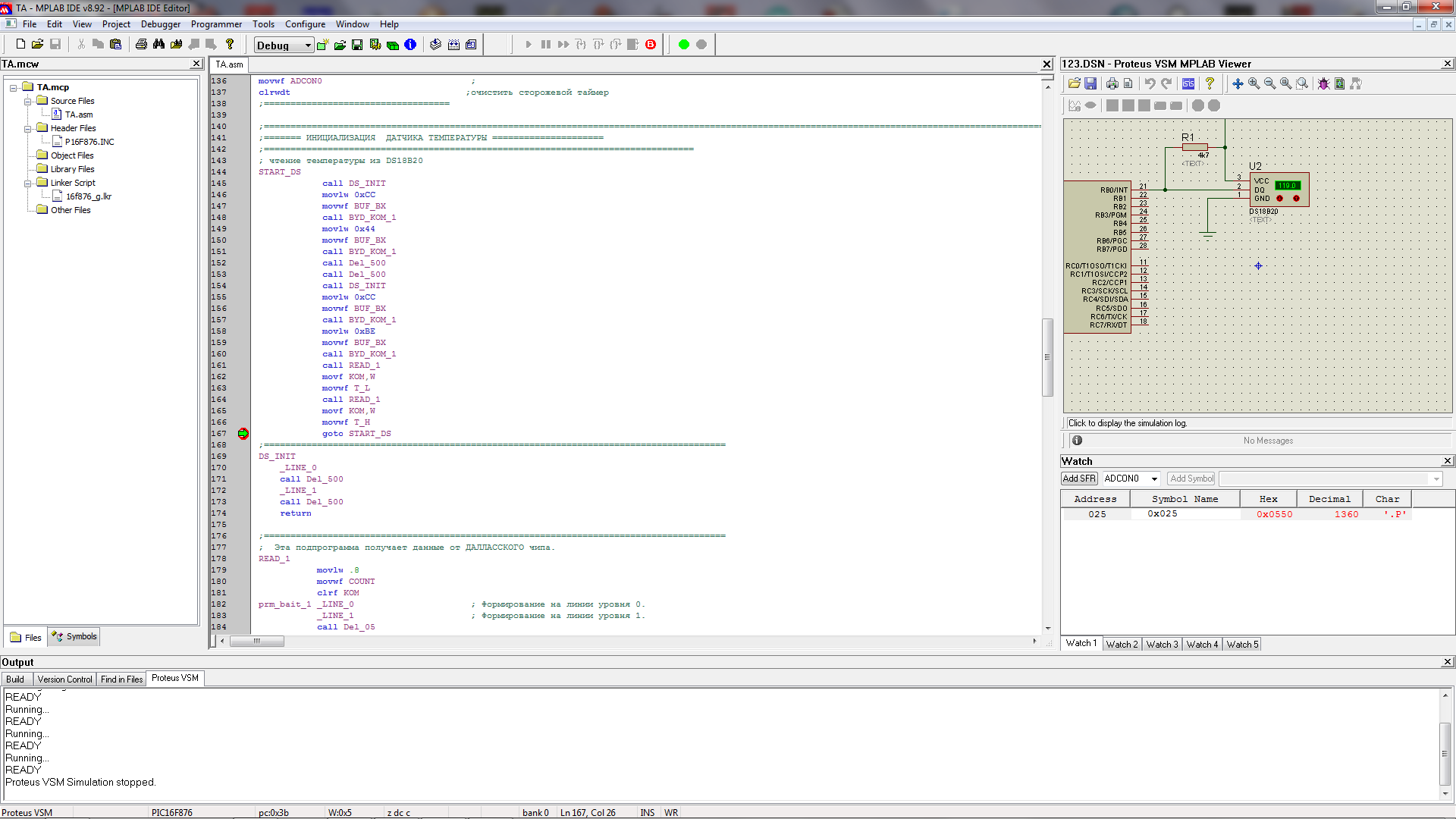Select the pan/re-center cross icon

1238,84
